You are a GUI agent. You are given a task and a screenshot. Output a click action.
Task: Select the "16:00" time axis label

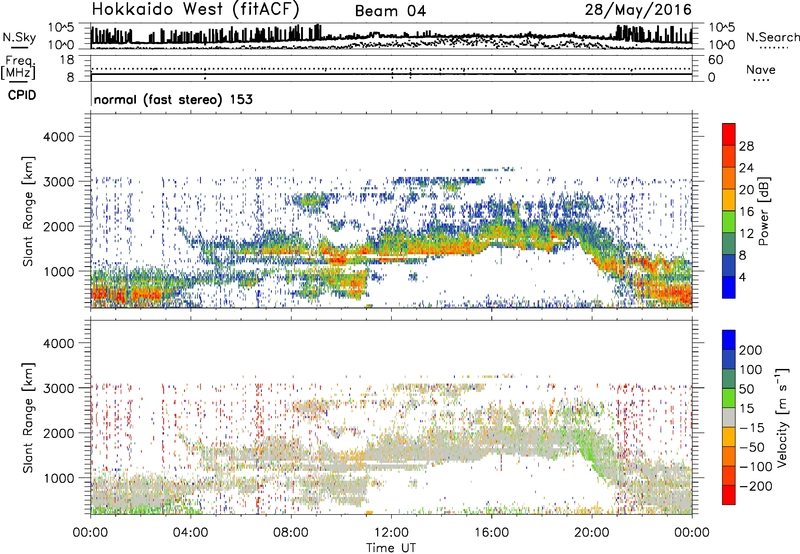pyautogui.click(x=491, y=533)
